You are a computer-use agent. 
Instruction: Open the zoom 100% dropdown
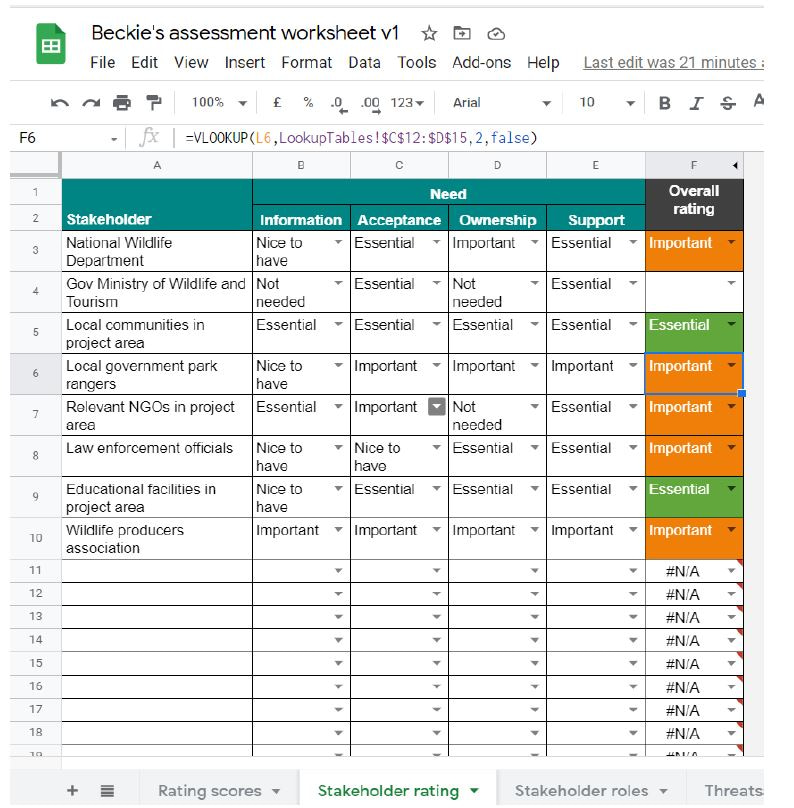pos(219,103)
